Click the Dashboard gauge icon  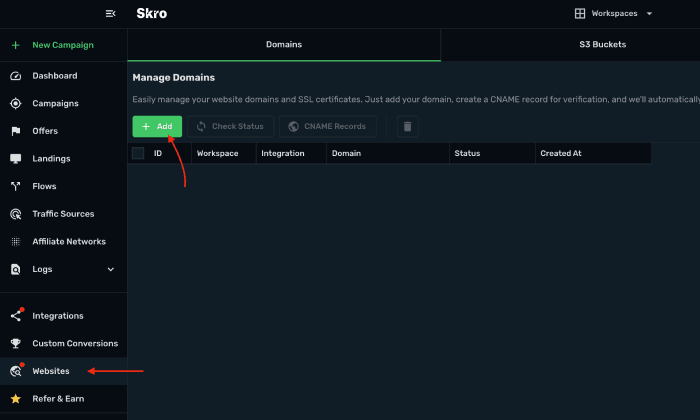(16, 76)
